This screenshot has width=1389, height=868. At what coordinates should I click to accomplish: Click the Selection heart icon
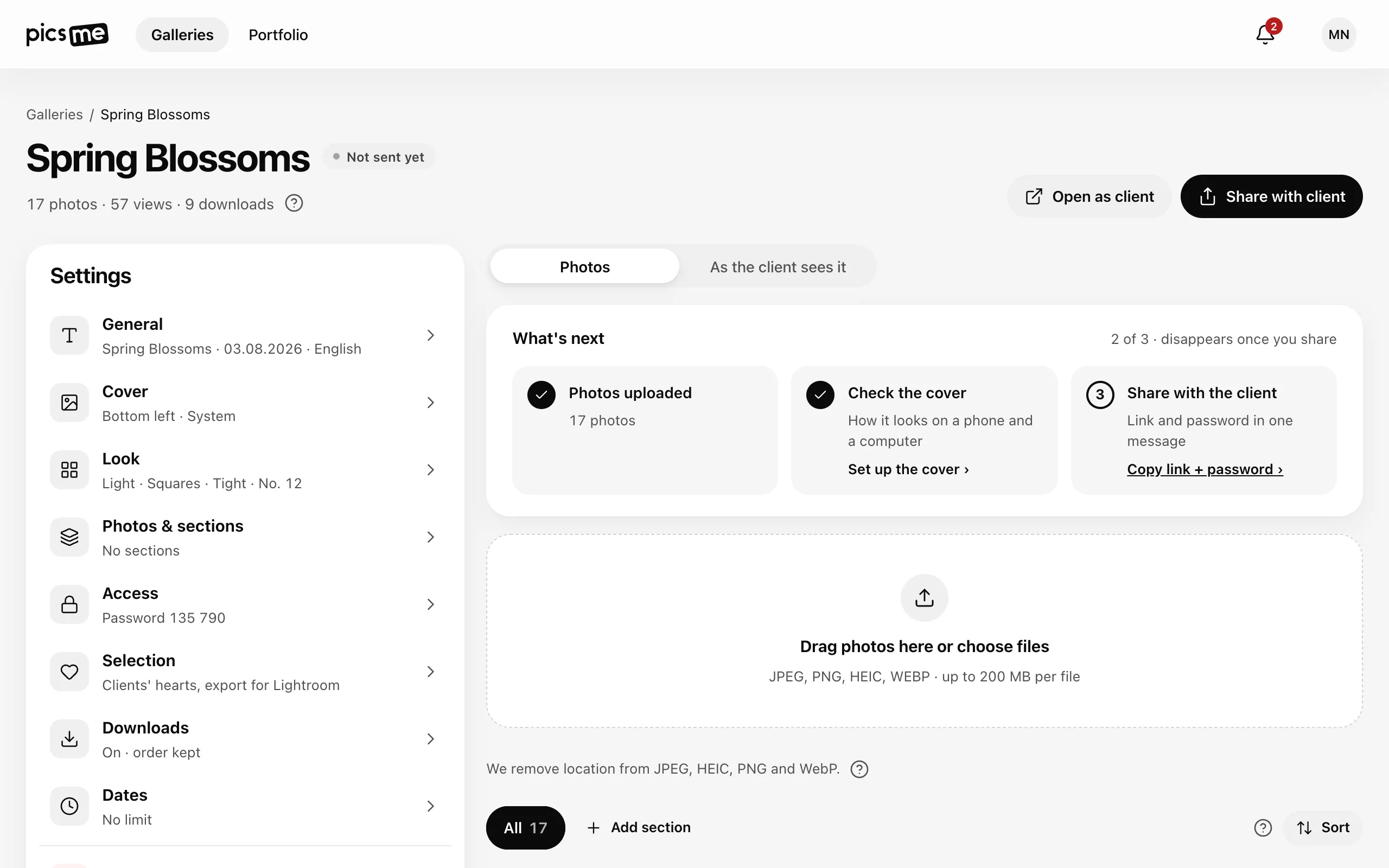[69, 672]
